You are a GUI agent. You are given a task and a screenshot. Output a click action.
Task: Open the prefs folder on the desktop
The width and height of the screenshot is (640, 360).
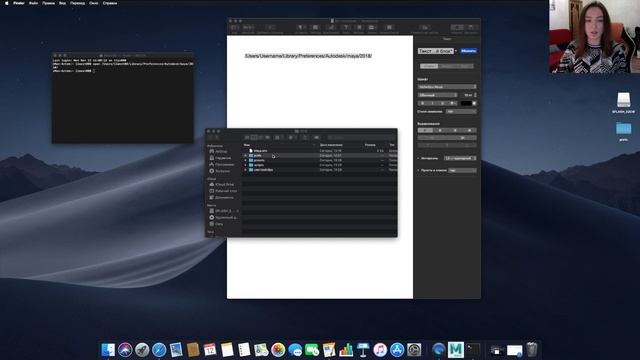[623, 129]
